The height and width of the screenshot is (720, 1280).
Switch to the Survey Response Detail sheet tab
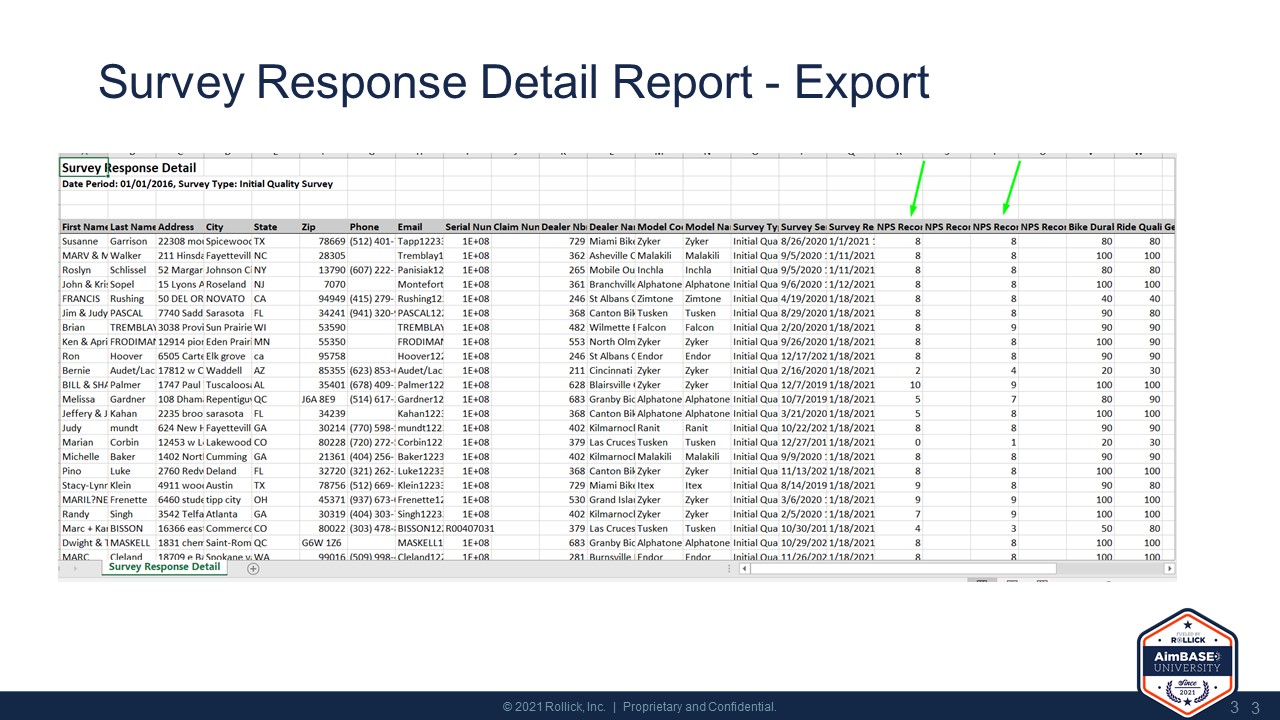pos(164,567)
